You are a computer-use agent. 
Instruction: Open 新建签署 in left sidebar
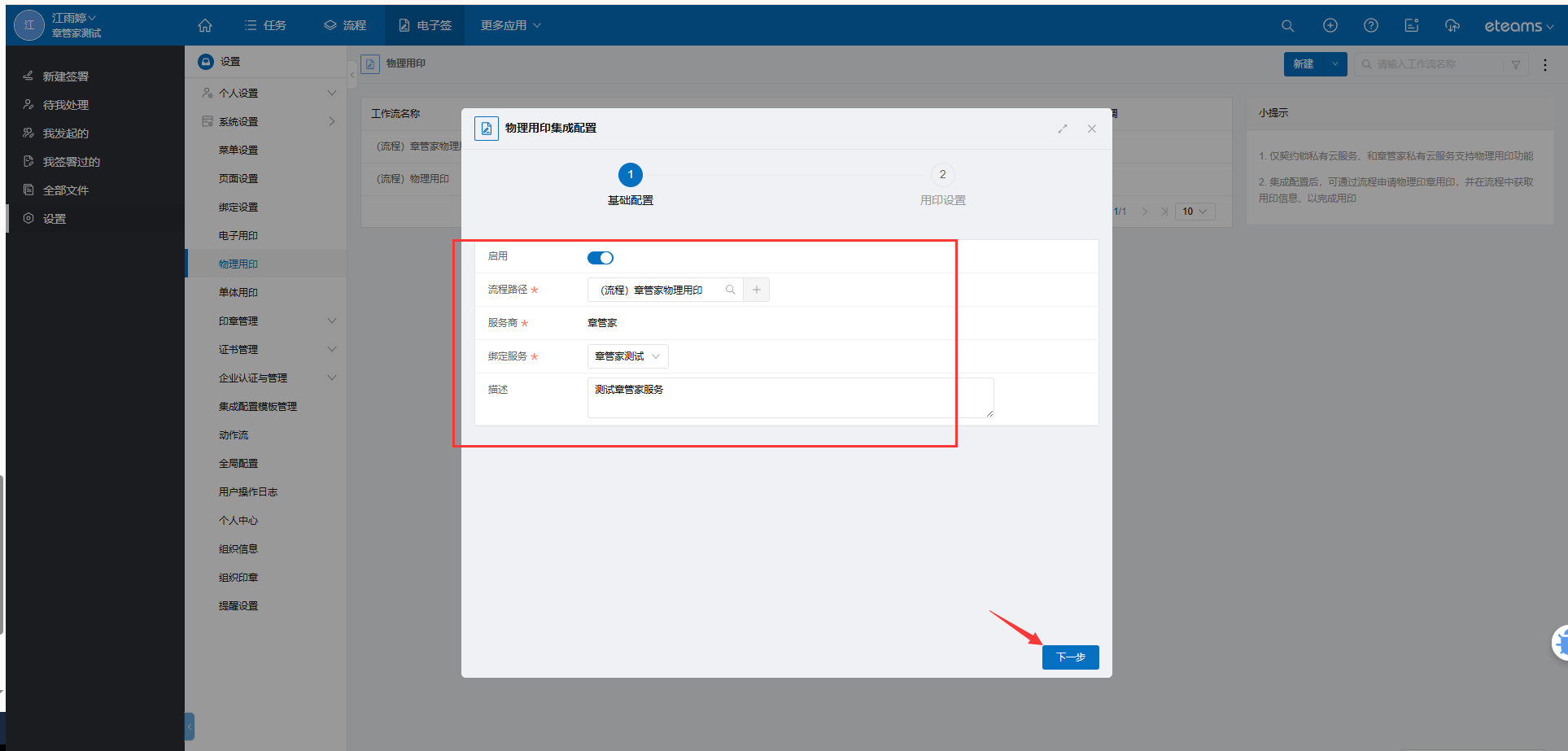[x=66, y=76]
